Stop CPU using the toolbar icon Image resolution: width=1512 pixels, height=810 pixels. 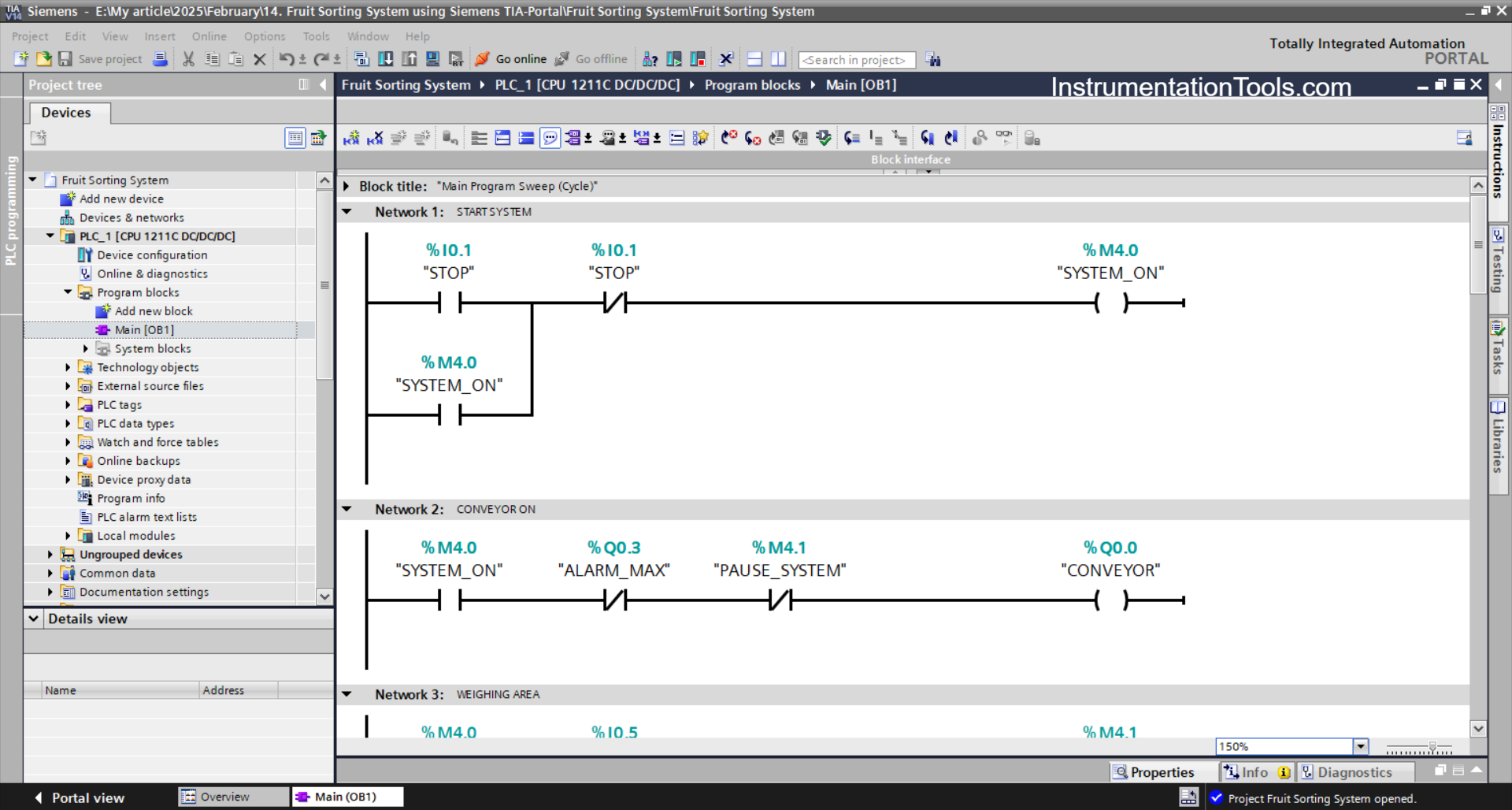click(x=698, y=59)
